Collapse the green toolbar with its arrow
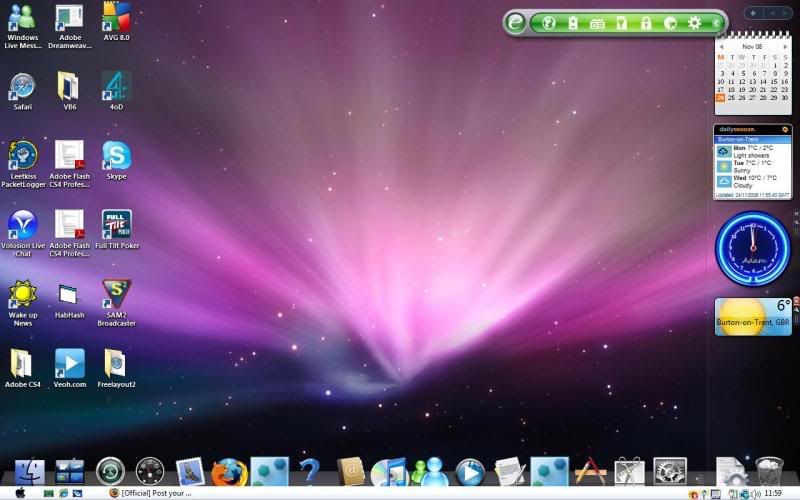 pos(717,22)
